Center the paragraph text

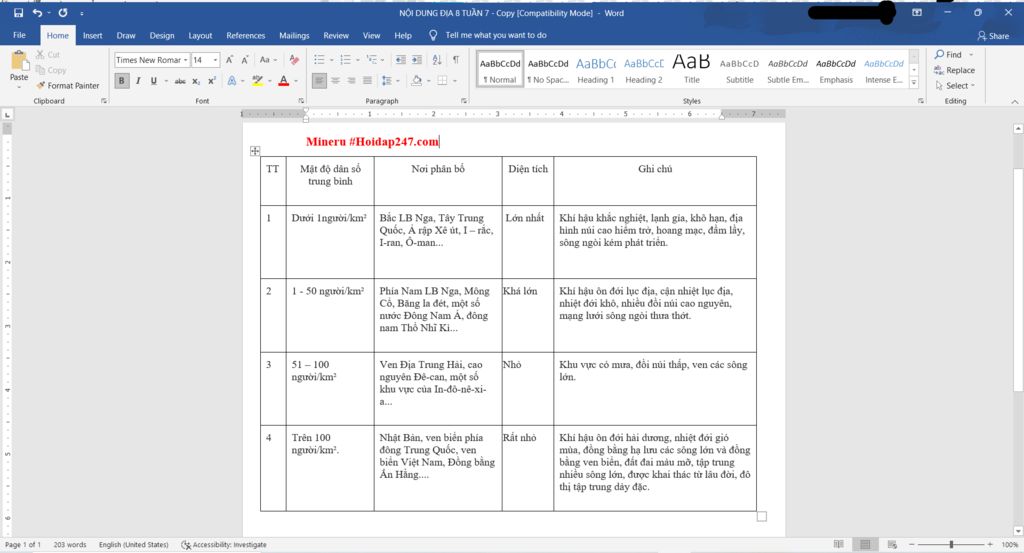coord(335,81)
